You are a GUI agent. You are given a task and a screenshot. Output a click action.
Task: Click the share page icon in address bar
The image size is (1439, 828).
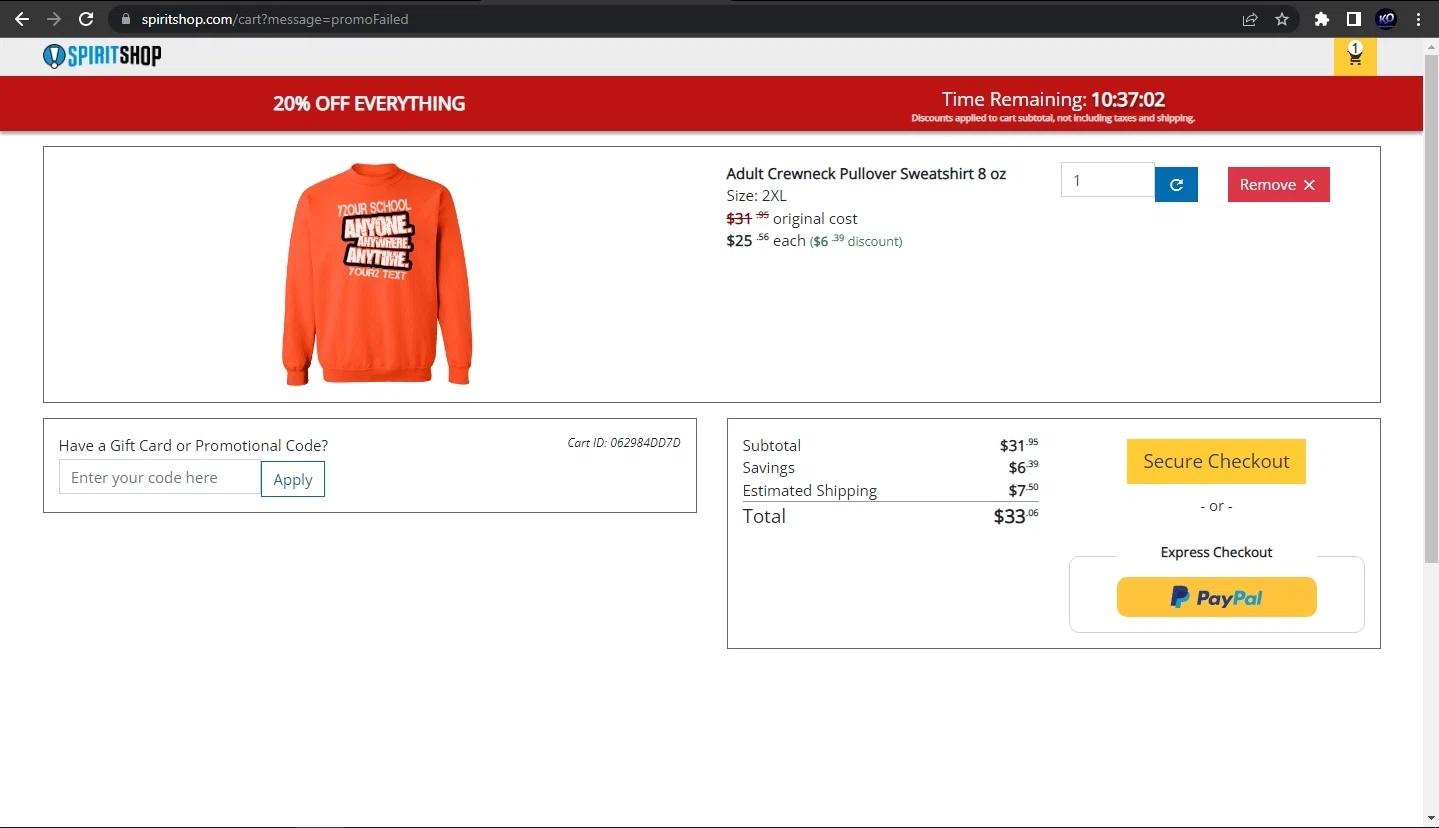point(1250,19)
